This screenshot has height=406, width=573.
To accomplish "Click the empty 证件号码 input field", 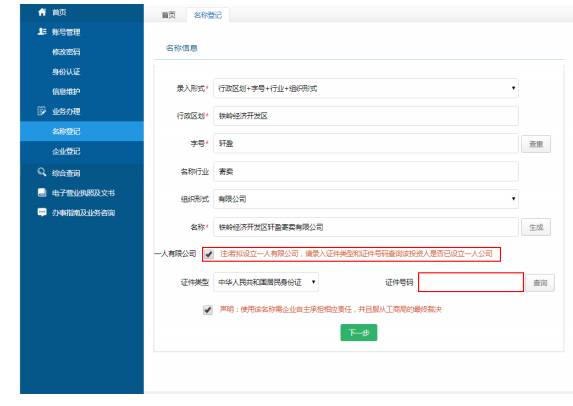I will [x=471, y=282].
